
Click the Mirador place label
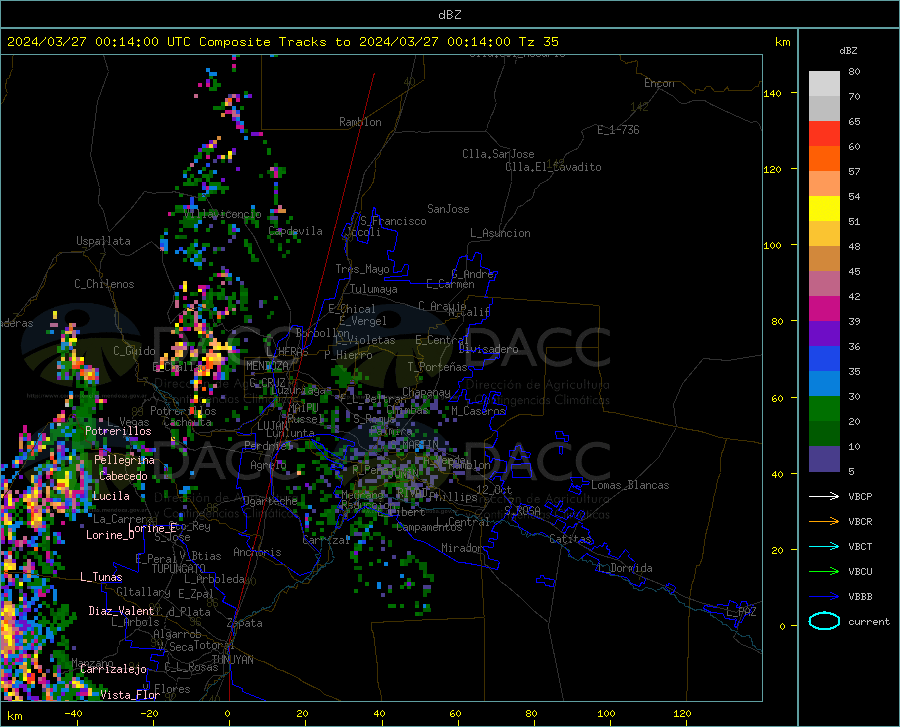461,548
